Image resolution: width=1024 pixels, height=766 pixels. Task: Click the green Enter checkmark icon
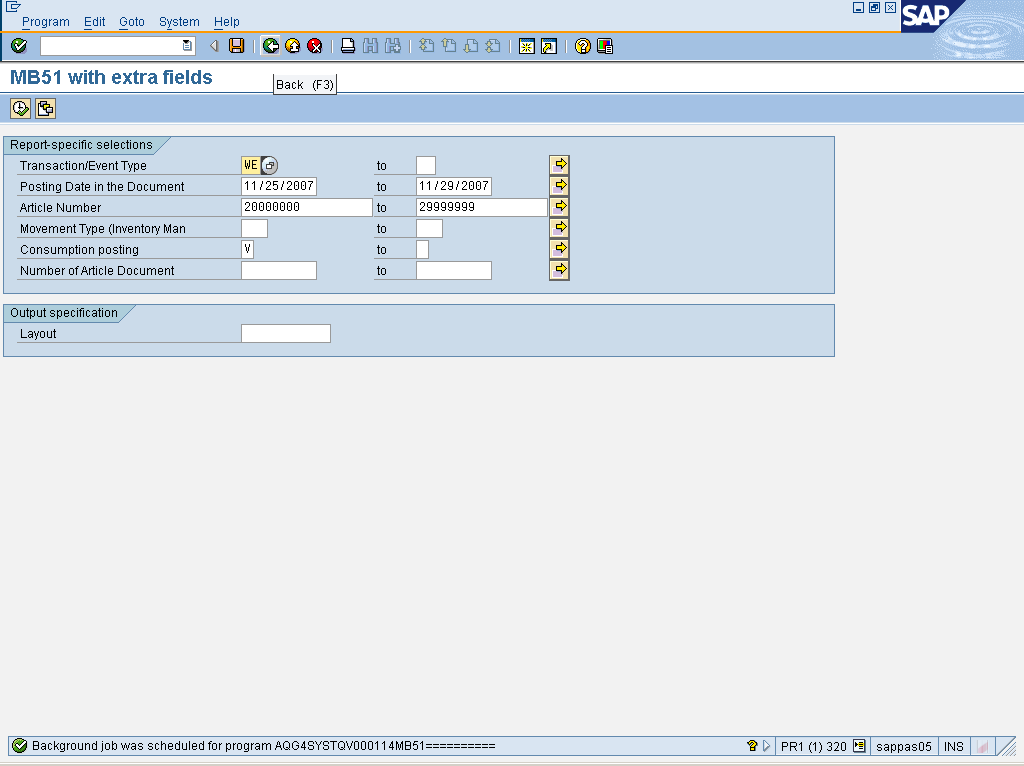[19, 46]
